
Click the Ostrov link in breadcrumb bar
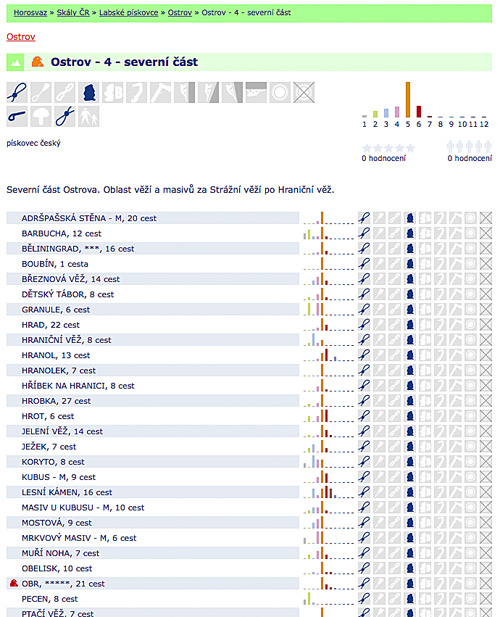coord(180,13)
